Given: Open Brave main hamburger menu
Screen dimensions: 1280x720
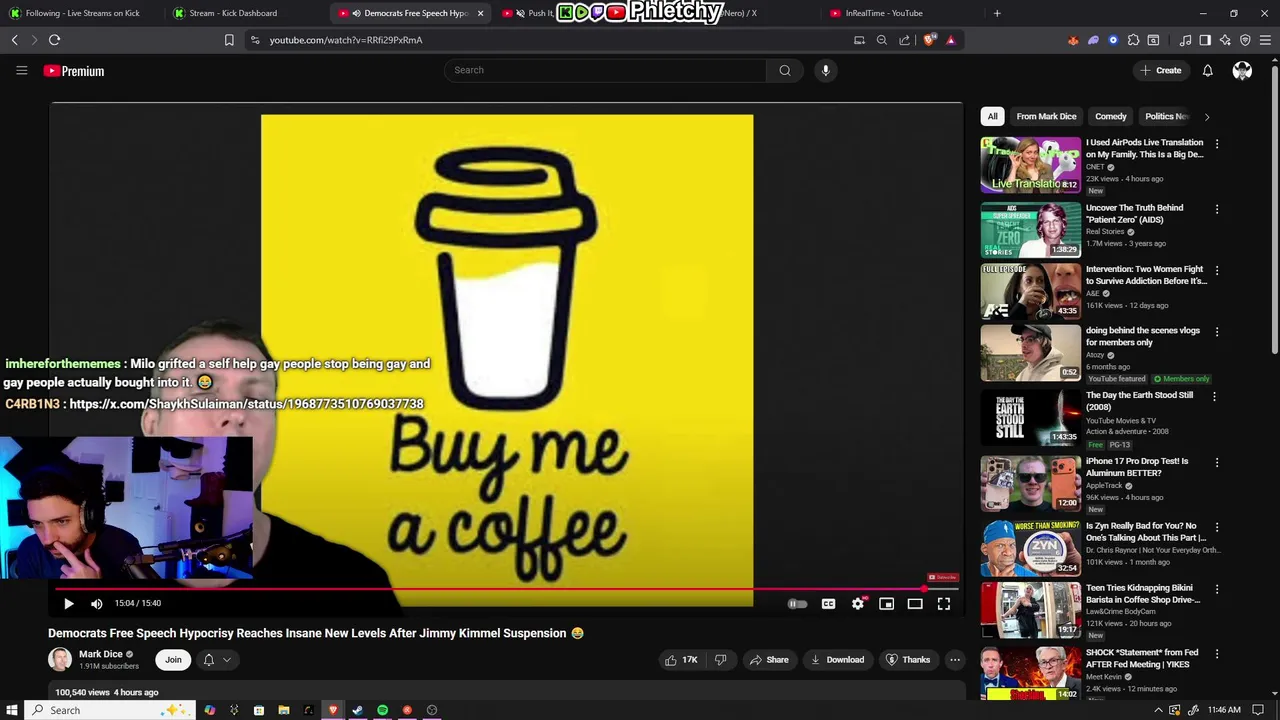Looking at the screenshot, I should click(x=1265, y=40).
